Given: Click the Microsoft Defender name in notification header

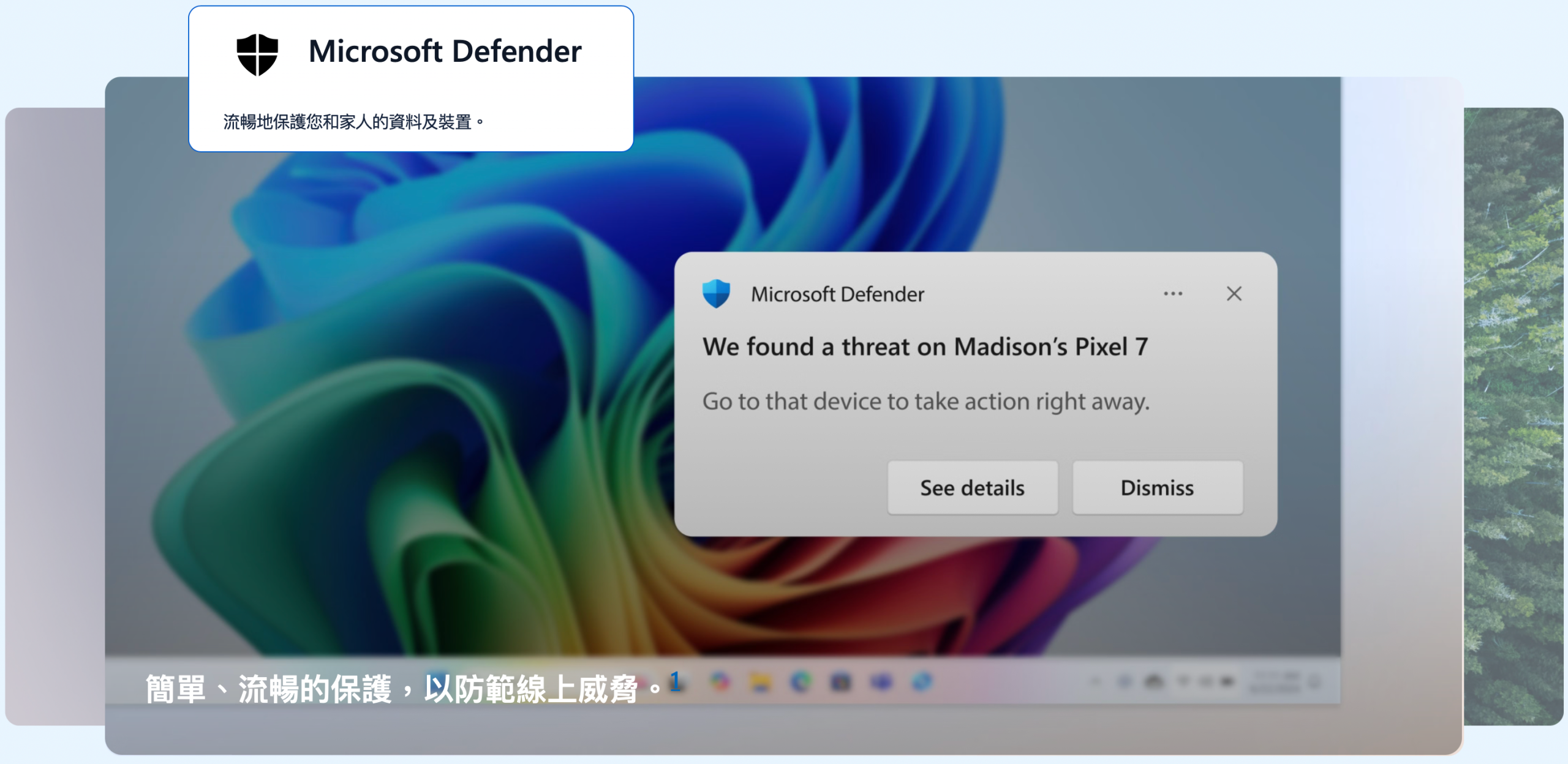Looking at the screenshot, I should pos(837,294).
